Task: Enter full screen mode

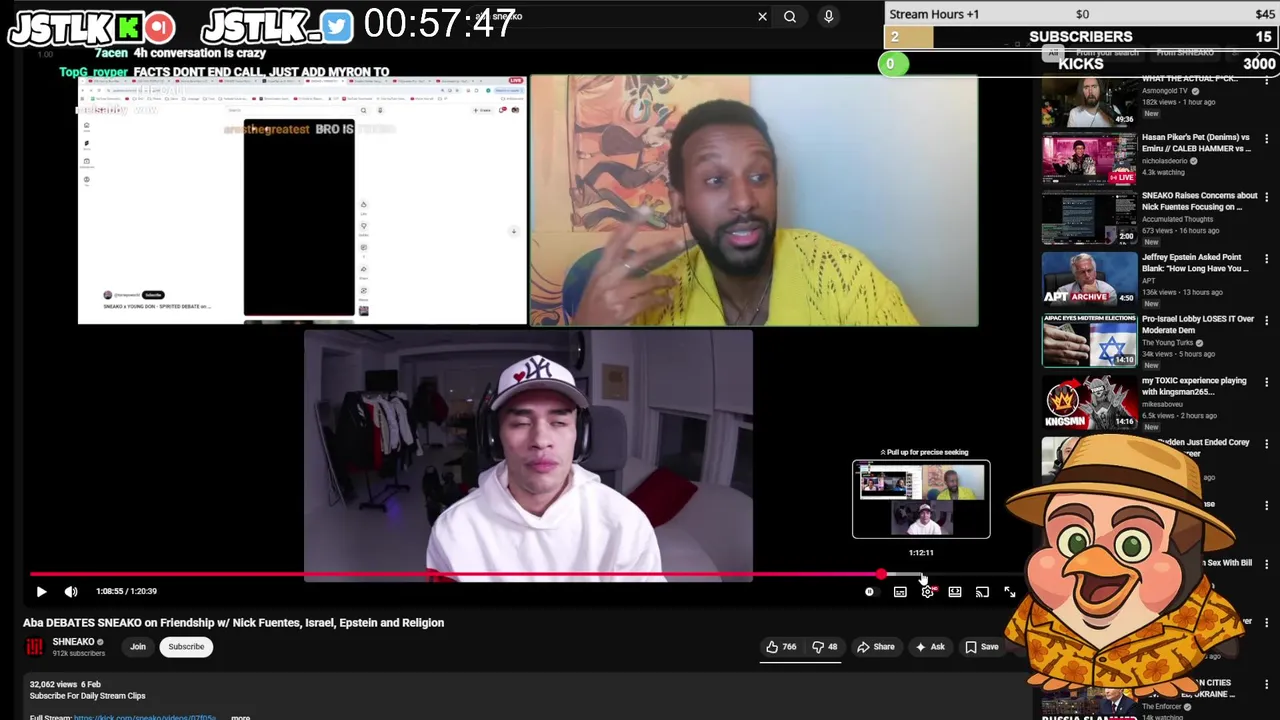Action: tap(1010, 592)
